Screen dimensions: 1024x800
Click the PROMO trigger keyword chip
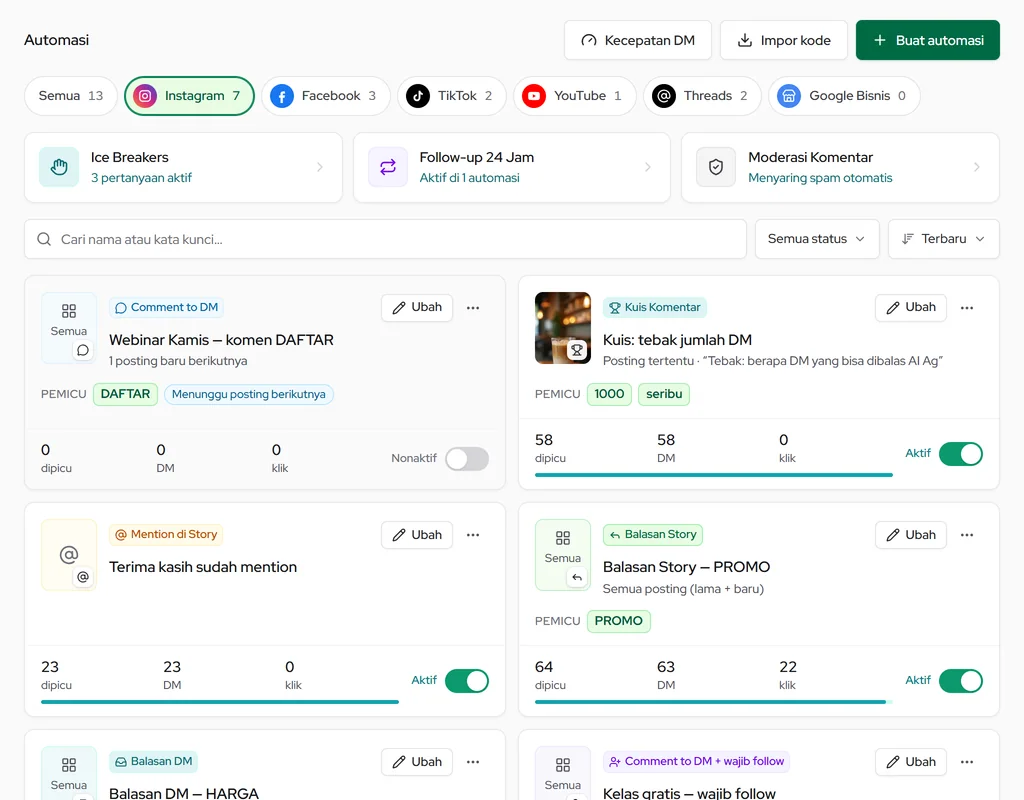click(x=618, y=621)
